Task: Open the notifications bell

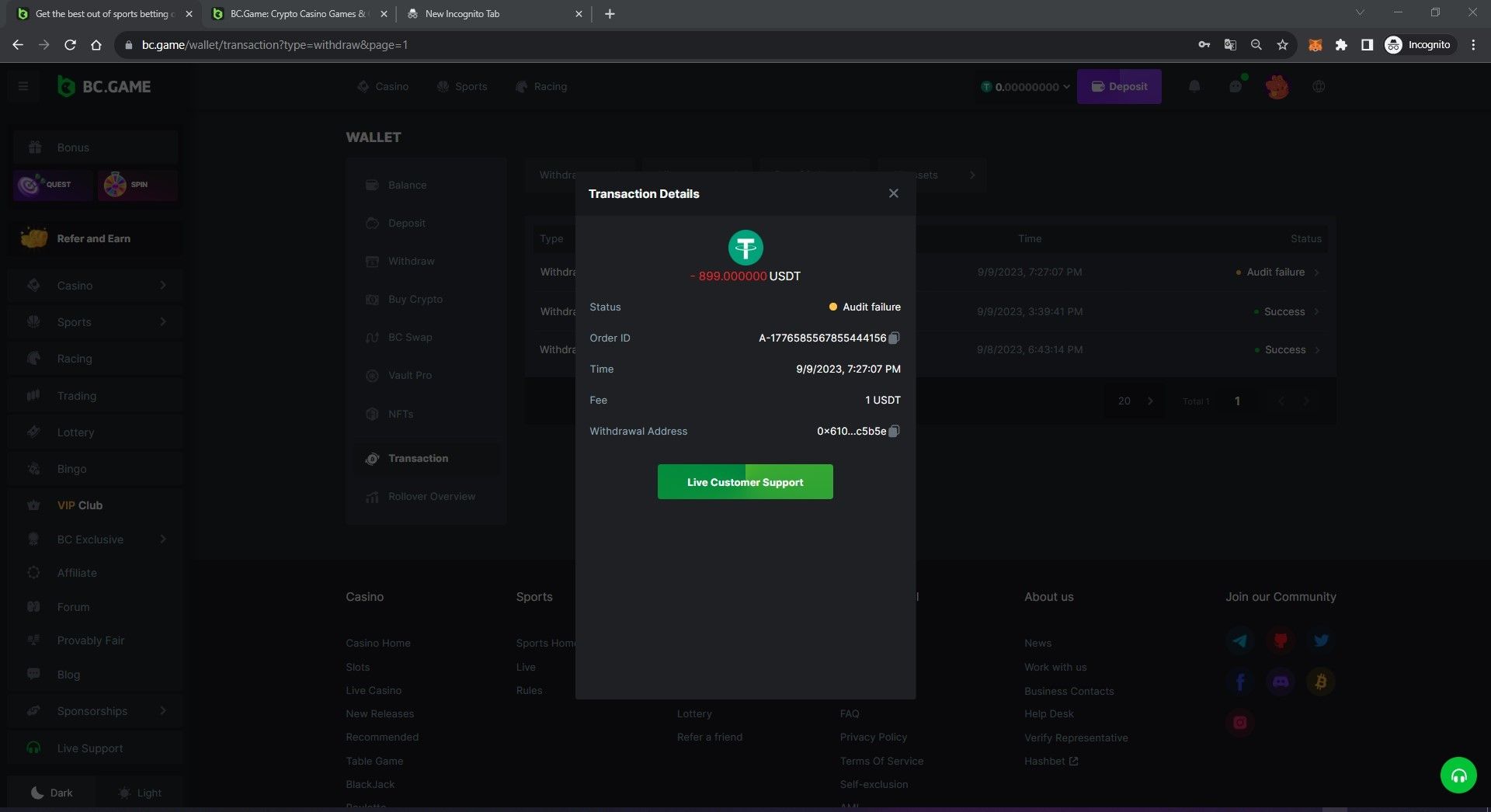Action: (x=1194, y=86)
